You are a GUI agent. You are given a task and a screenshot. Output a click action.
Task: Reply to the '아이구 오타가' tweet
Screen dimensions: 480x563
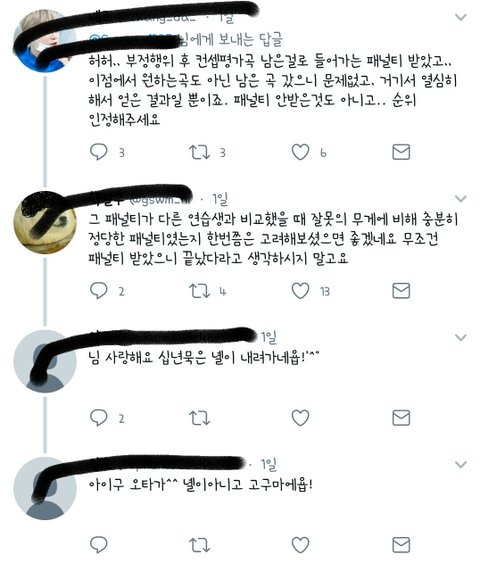[99, 545]
